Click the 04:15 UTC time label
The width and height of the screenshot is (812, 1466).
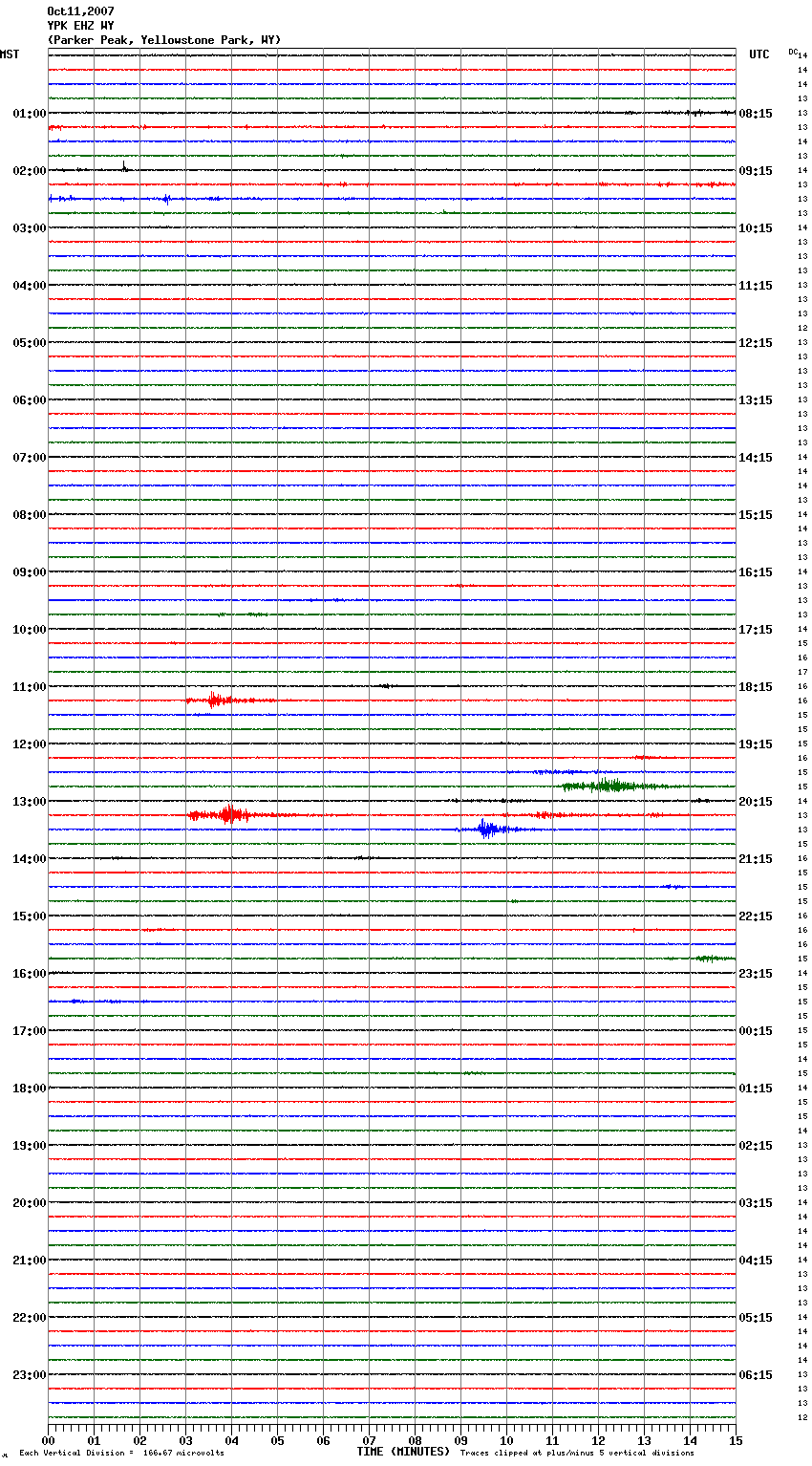pyautogui.click(x=756, y=1261)
